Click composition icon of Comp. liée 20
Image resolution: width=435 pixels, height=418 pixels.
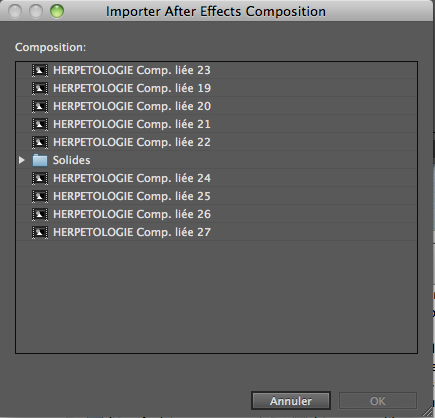tap(40, 106)
